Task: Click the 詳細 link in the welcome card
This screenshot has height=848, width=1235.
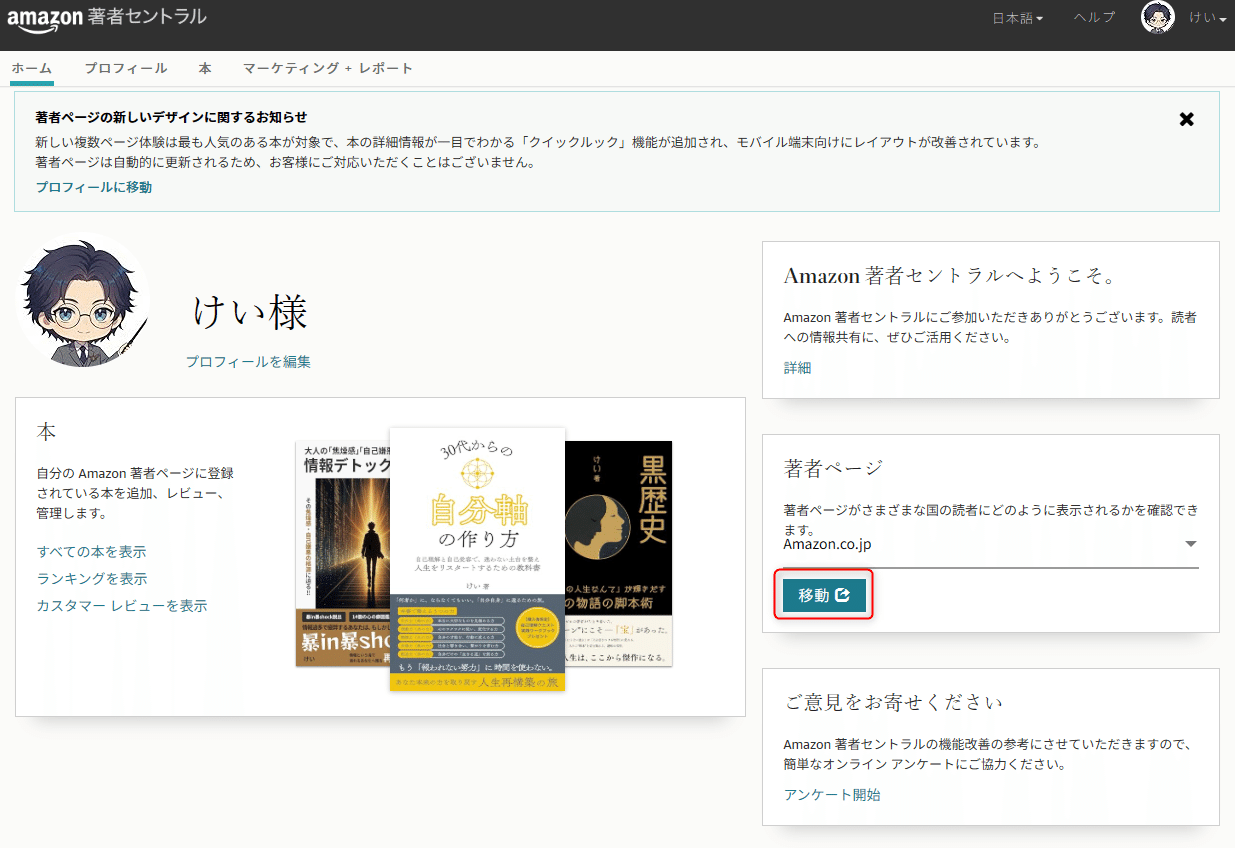Action: pyautogui.click(x=797, y=368)
